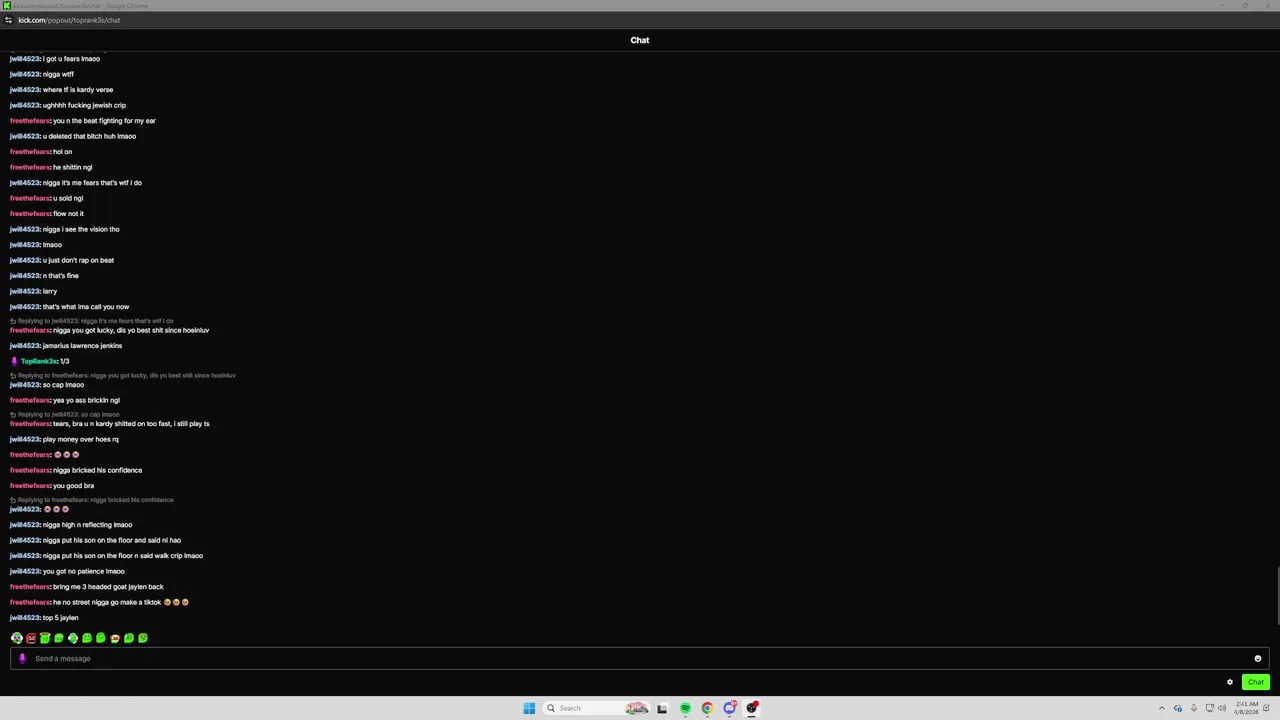1280x720 pixels.
Task: Pick the last green quick emote
Action: (x=143, y=638)
